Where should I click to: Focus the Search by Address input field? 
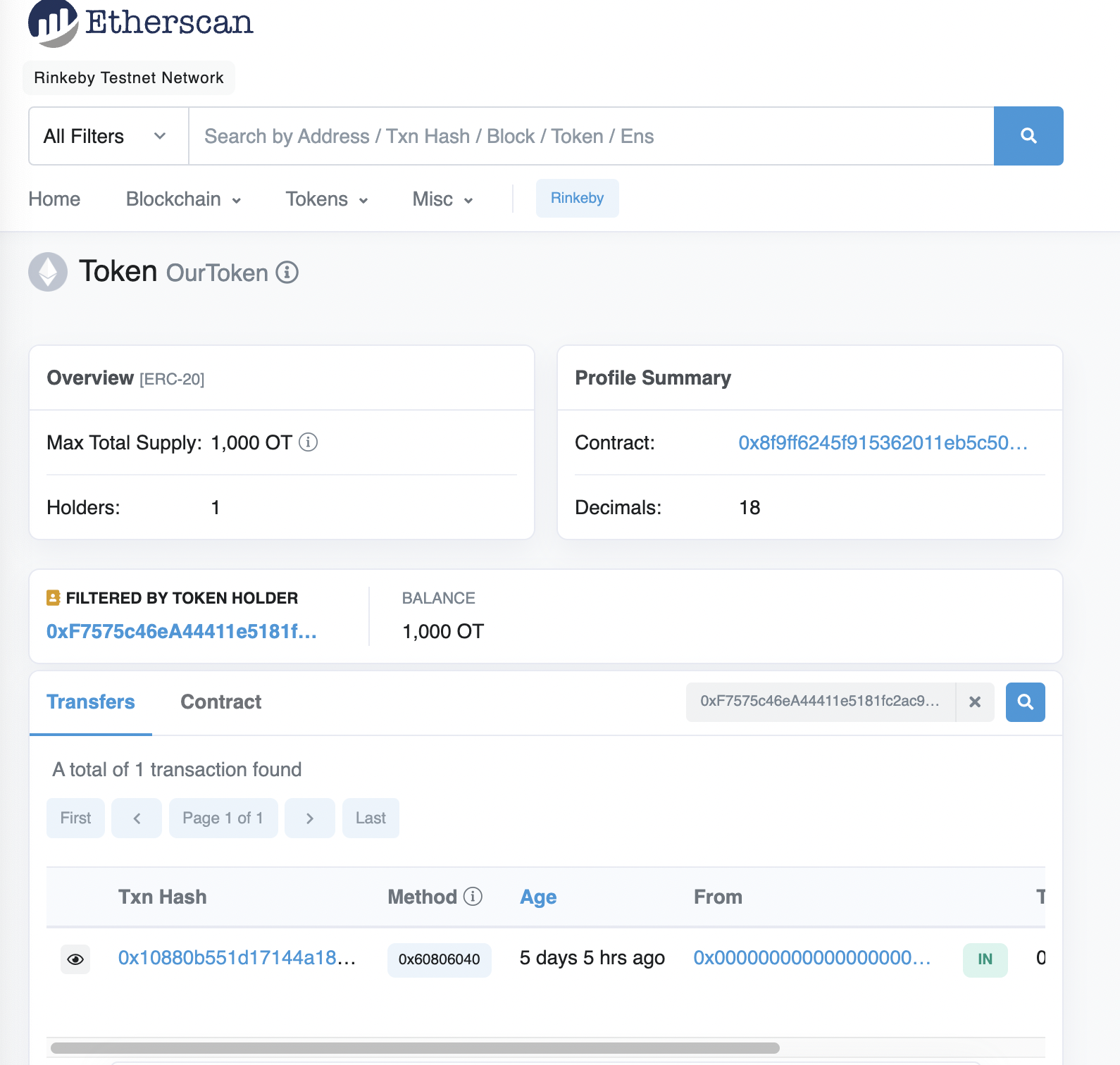(591, 136)
